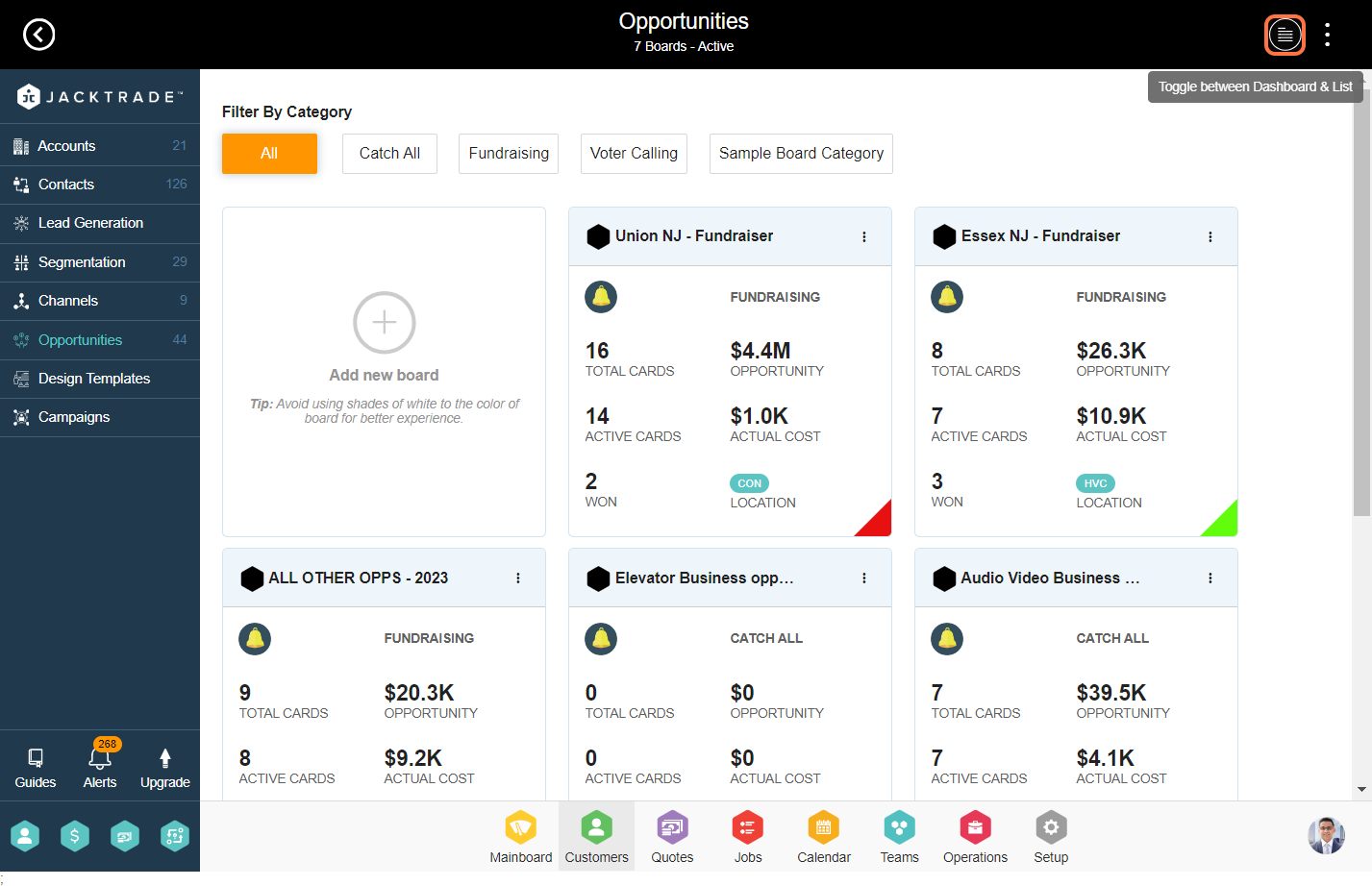The height and width of the screenshot is (886, 1372).
Task: Toggle between Dashboard and List view
Action: (1285, 35)
